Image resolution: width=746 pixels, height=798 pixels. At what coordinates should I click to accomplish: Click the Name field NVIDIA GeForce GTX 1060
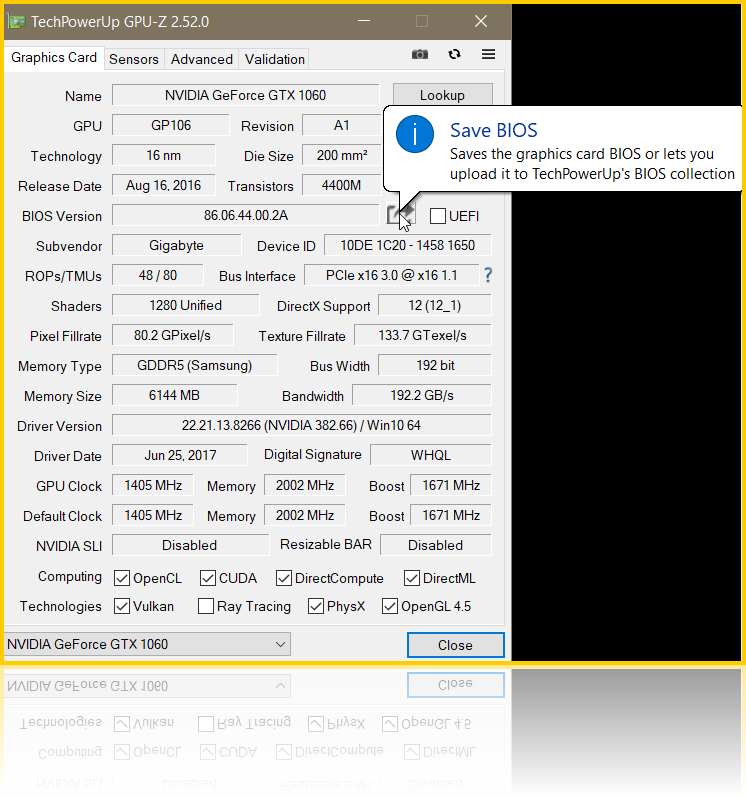point(245,95)
